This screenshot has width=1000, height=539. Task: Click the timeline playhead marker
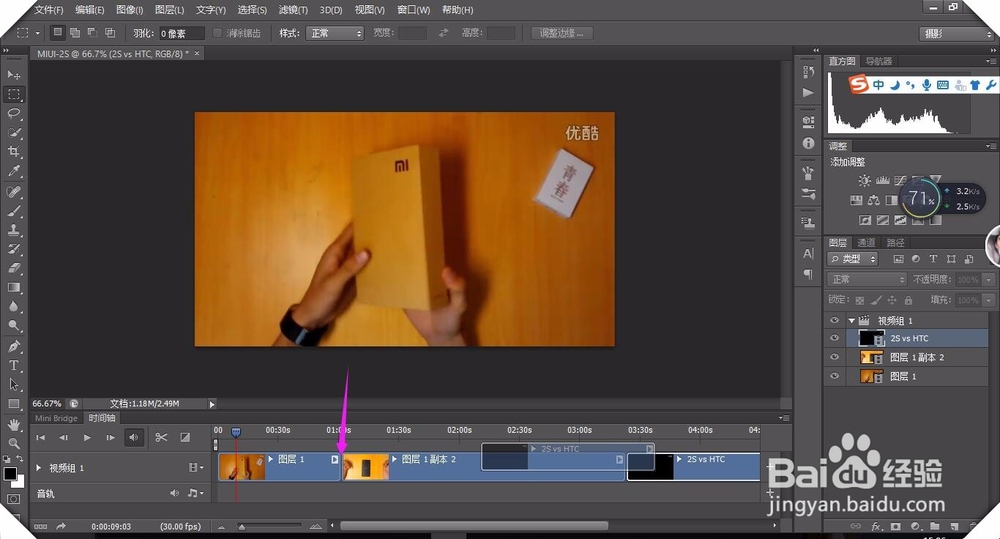(236, 432)
